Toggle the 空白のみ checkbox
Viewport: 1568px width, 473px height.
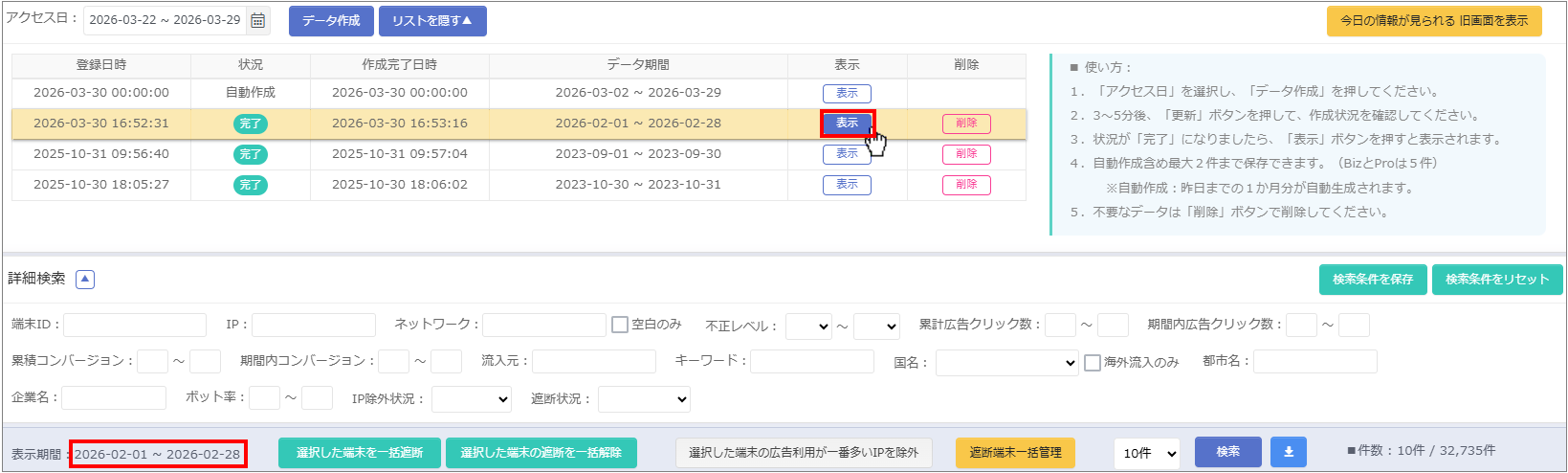tap(620, 325)
